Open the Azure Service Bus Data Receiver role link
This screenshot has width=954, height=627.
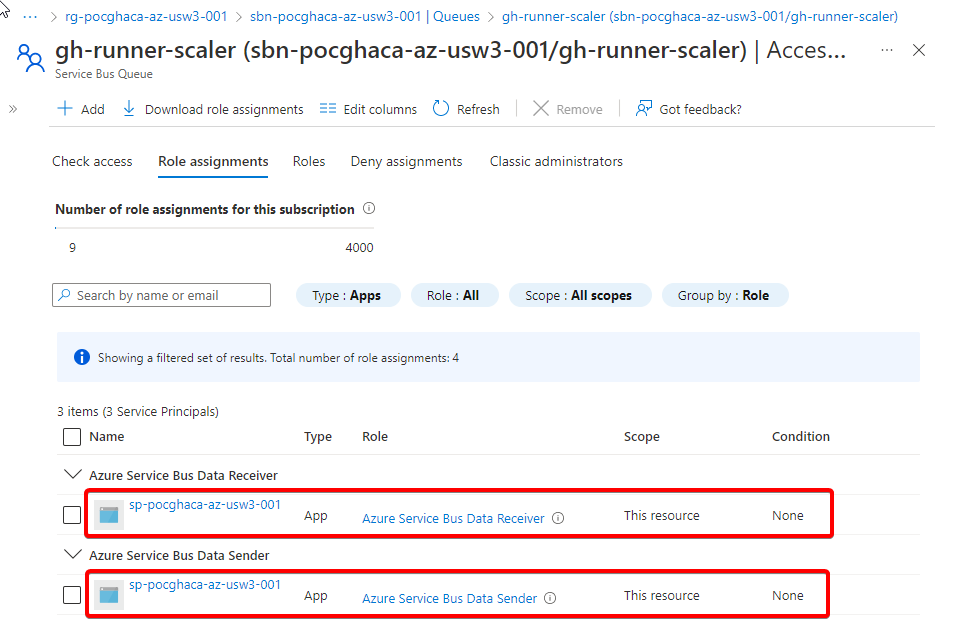pyautogui.click(x=453, y=518)
